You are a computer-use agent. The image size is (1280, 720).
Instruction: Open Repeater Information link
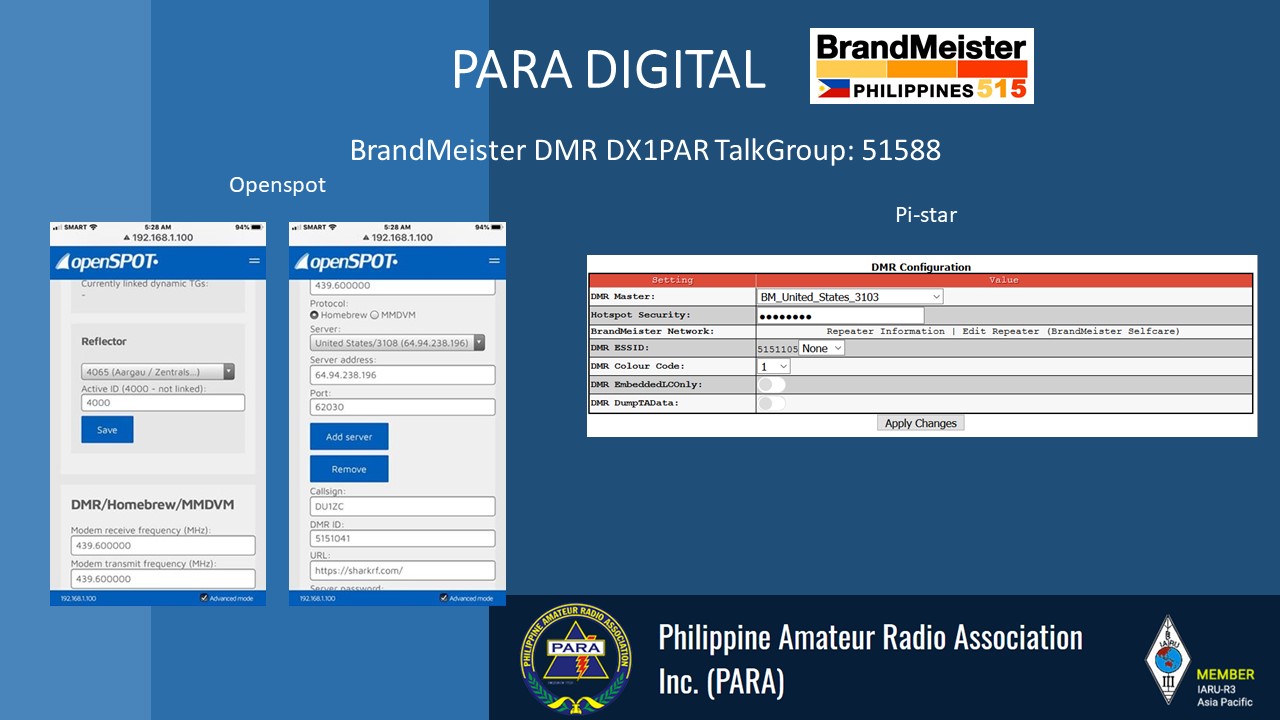pyautogui.click(x=885, y=331)
